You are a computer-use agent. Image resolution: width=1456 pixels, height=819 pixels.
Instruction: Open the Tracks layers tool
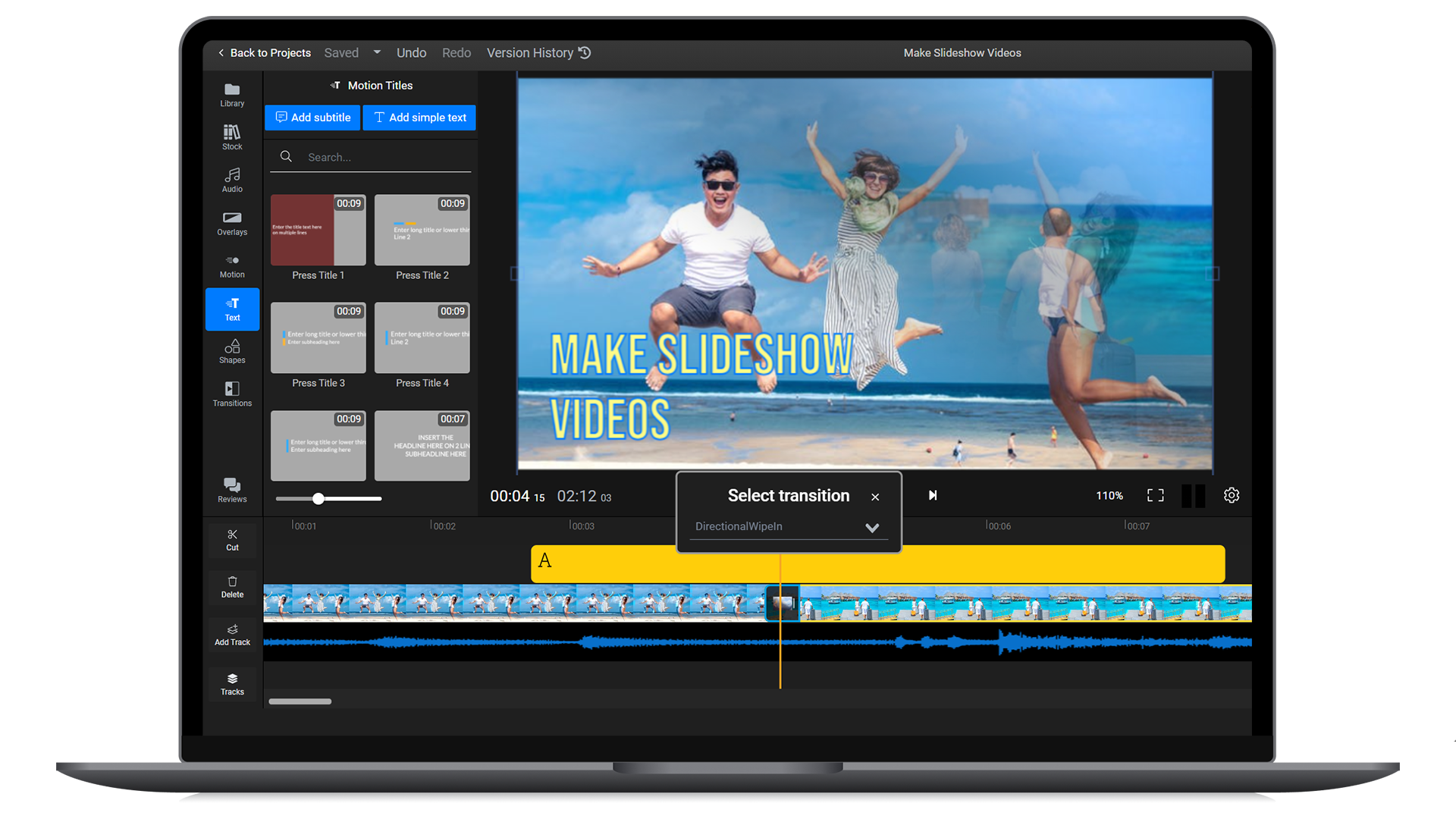tap(232, 684)
